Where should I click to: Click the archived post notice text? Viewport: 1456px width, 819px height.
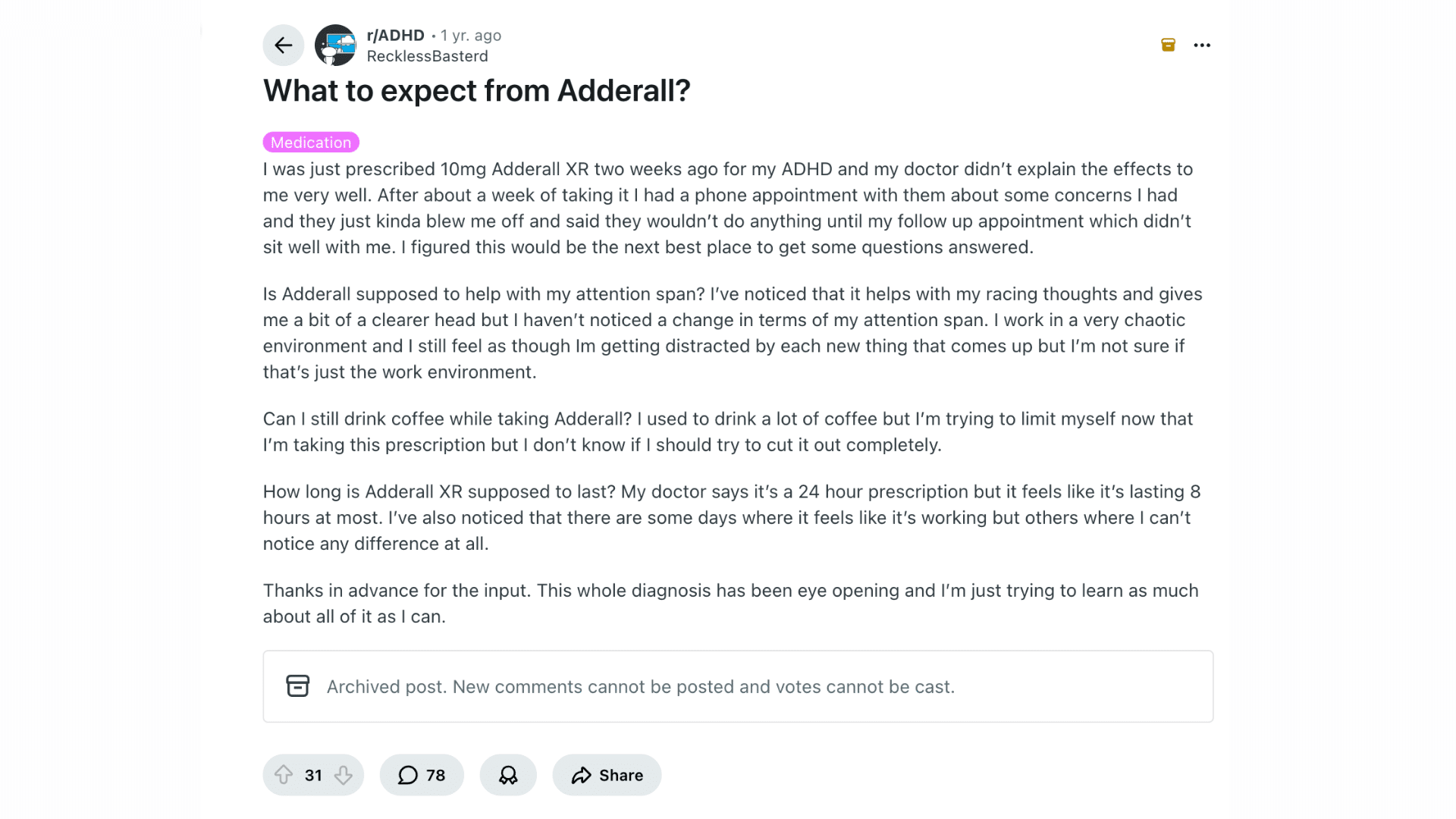pos(640,686)
